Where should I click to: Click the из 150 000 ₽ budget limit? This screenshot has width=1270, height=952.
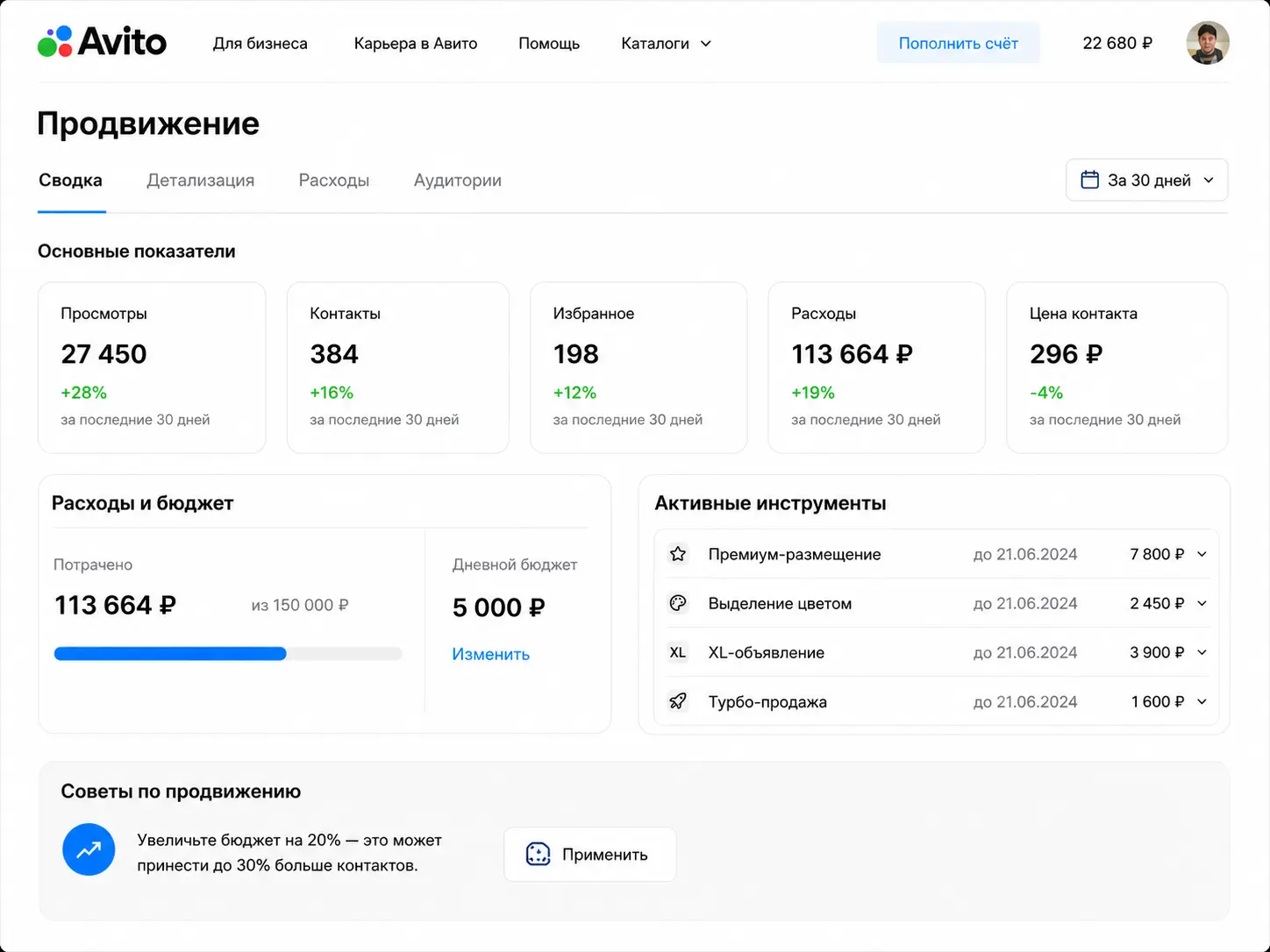coord(300,605)
